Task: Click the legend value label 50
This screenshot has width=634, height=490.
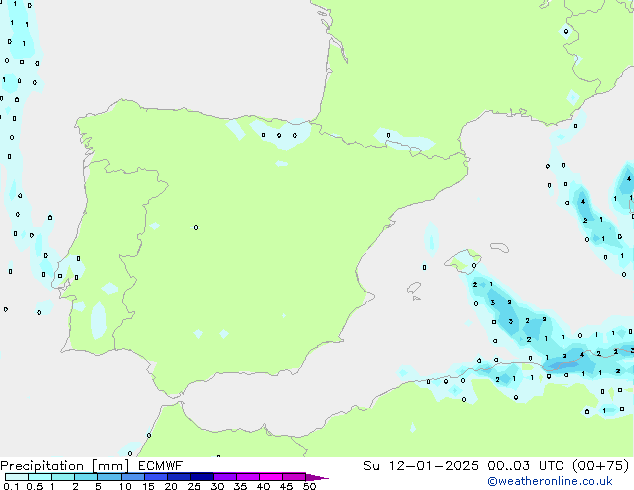Action: point(309,486)
